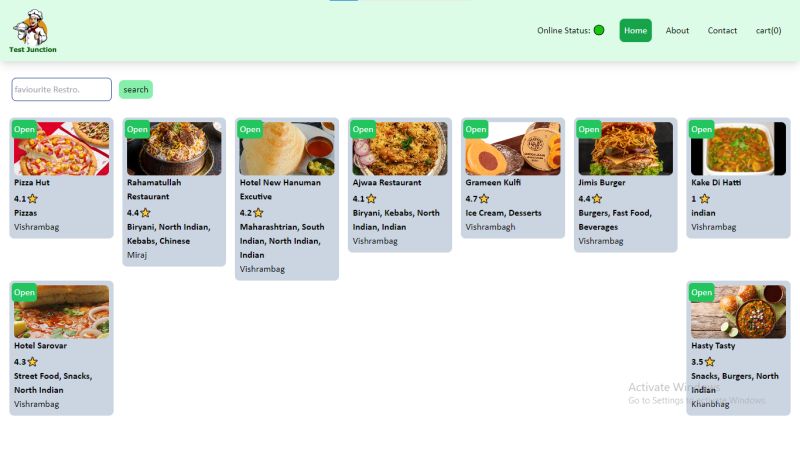Click the star icon beside Pizza Hut rating
The image size is (800, 449).
33,198
